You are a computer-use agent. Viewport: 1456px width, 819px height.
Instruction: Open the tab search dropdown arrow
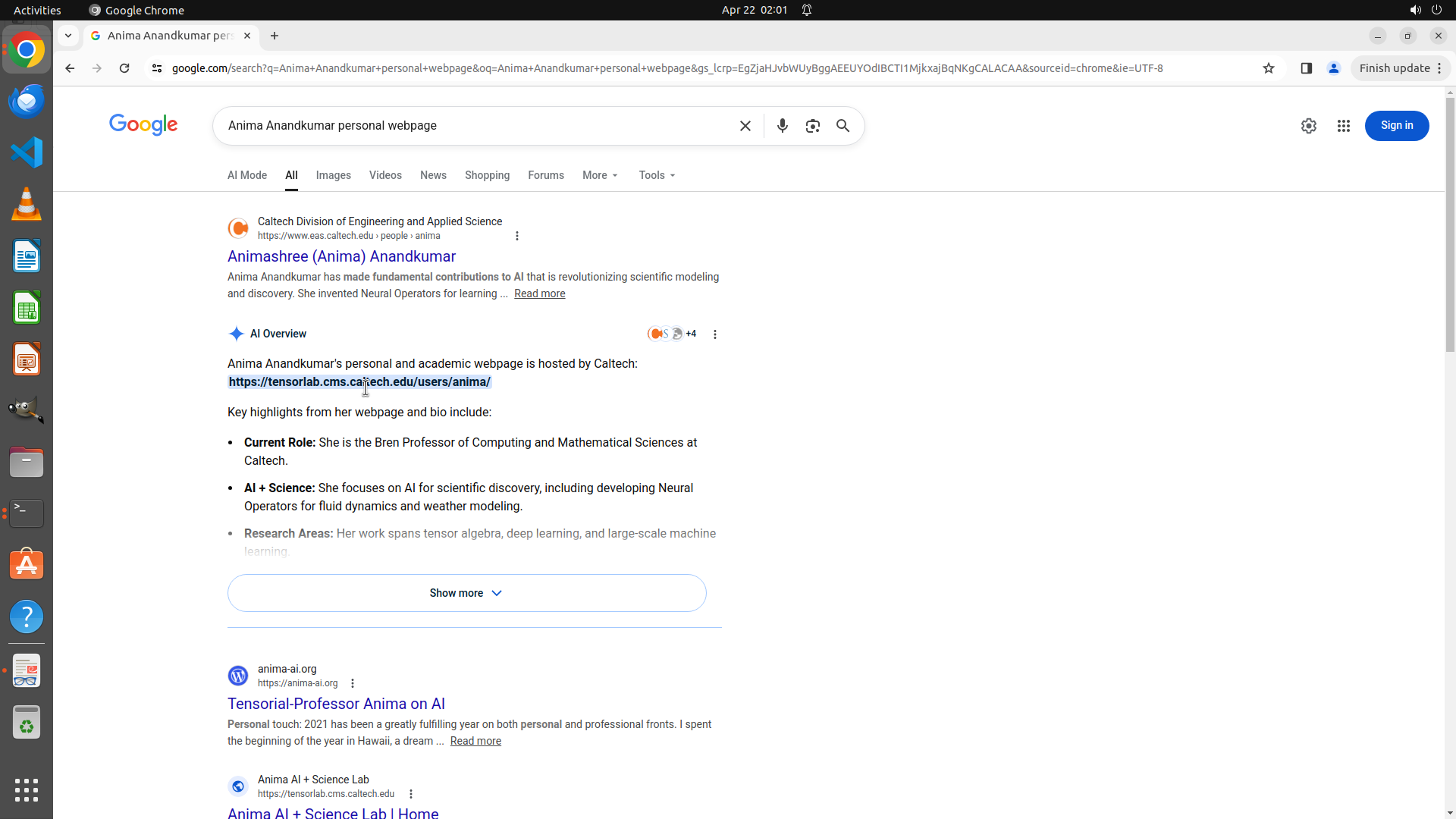click(68, 36)
